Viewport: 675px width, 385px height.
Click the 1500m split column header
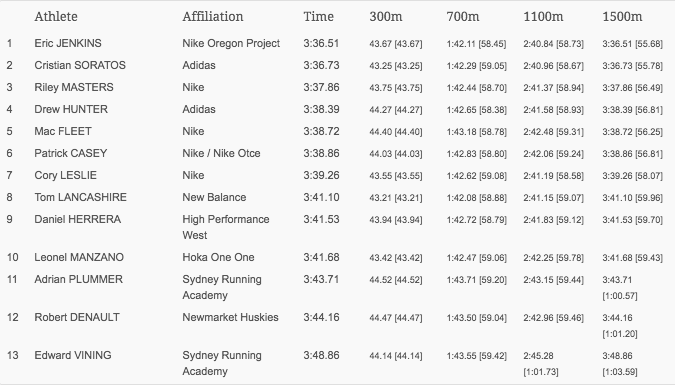coord(622,16)
